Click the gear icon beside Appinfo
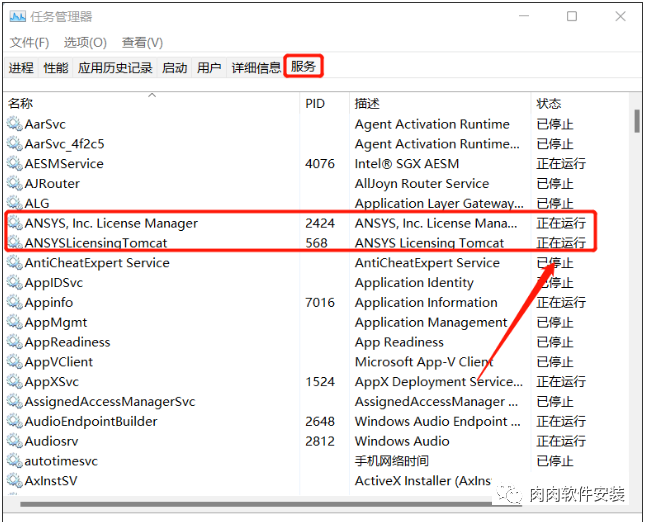The width and height of the screenshot is (645, 522). (14, 302)
